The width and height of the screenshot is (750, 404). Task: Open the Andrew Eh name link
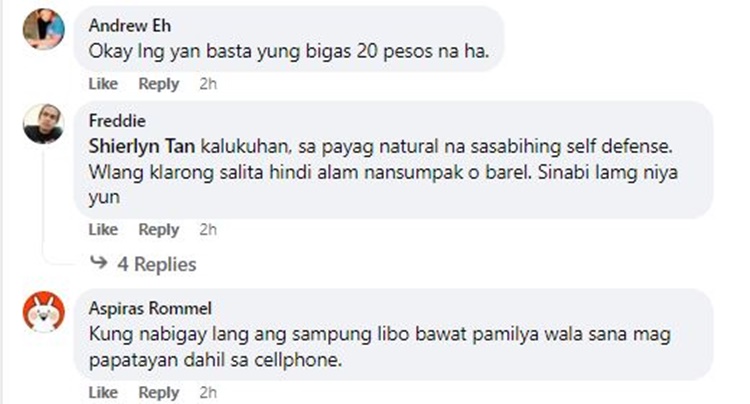click(130, 25)
